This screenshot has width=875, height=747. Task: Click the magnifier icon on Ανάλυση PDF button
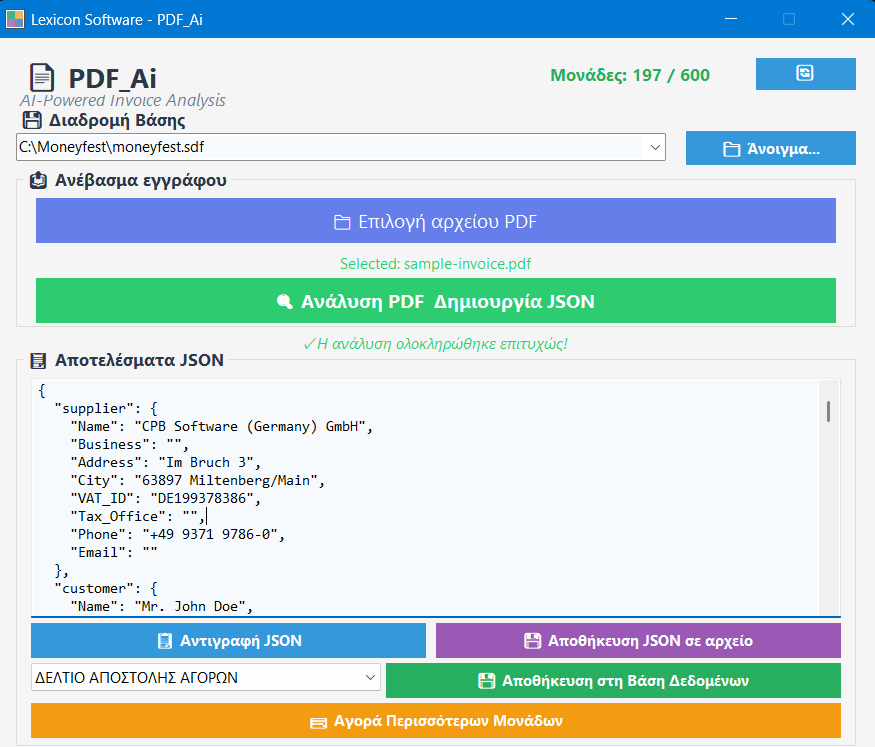coord(284,301)
